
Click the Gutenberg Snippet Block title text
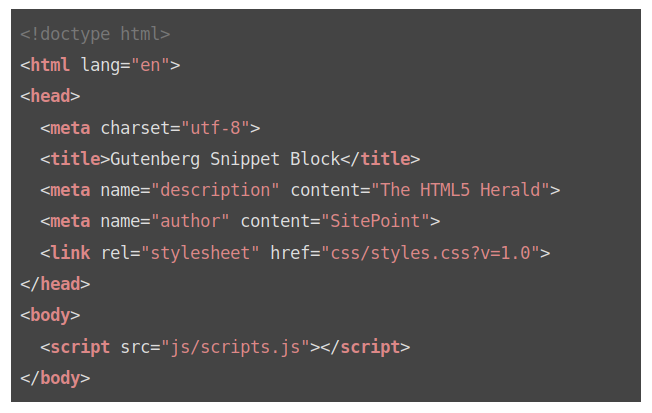pyautogui.click(x=225, y=159)
